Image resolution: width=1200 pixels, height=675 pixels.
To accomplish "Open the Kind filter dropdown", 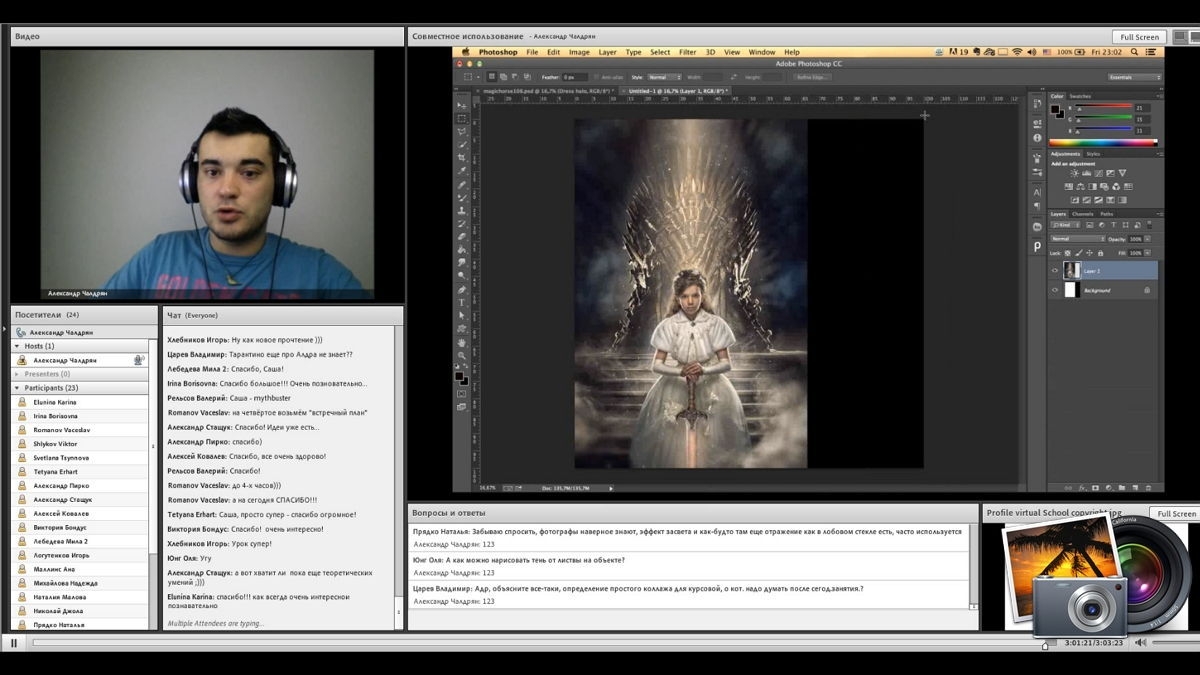I will [x=1066, y=225].
